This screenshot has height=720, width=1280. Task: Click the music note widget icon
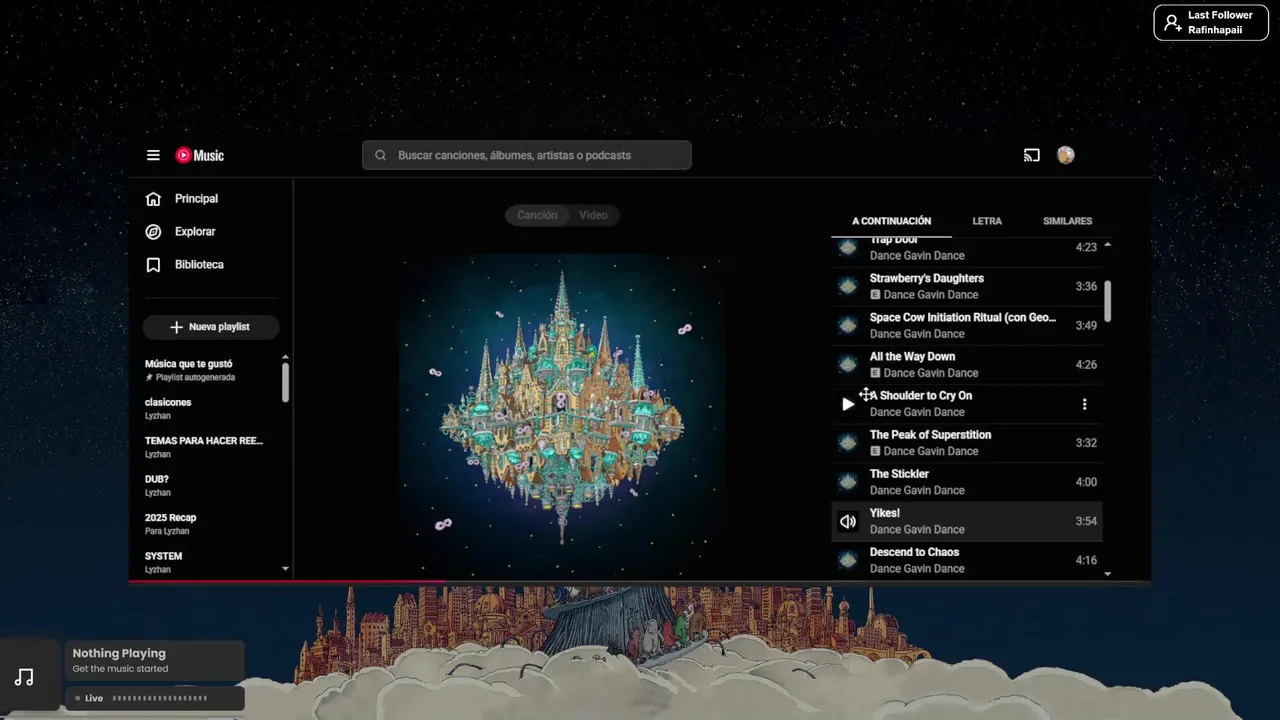(25, 677)
